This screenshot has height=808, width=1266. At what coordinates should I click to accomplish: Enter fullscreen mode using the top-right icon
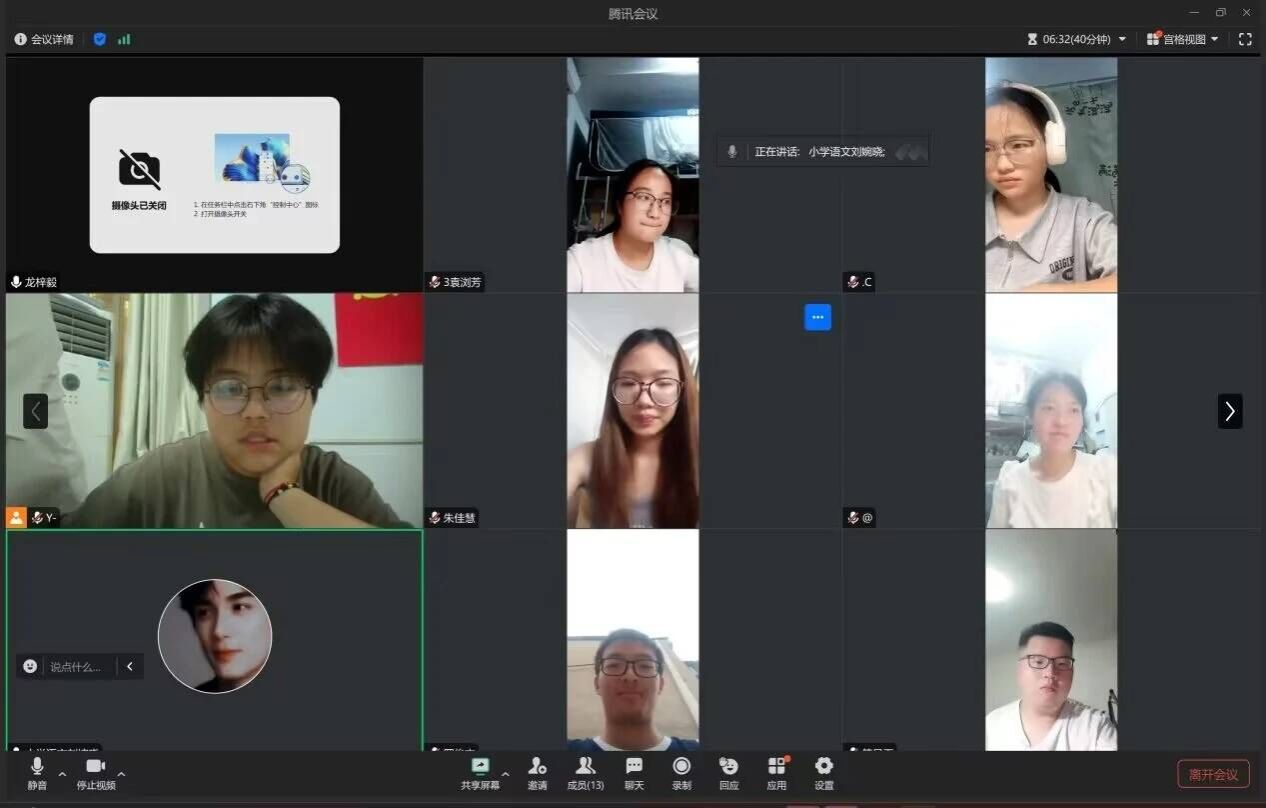[x=1245, y=39]
